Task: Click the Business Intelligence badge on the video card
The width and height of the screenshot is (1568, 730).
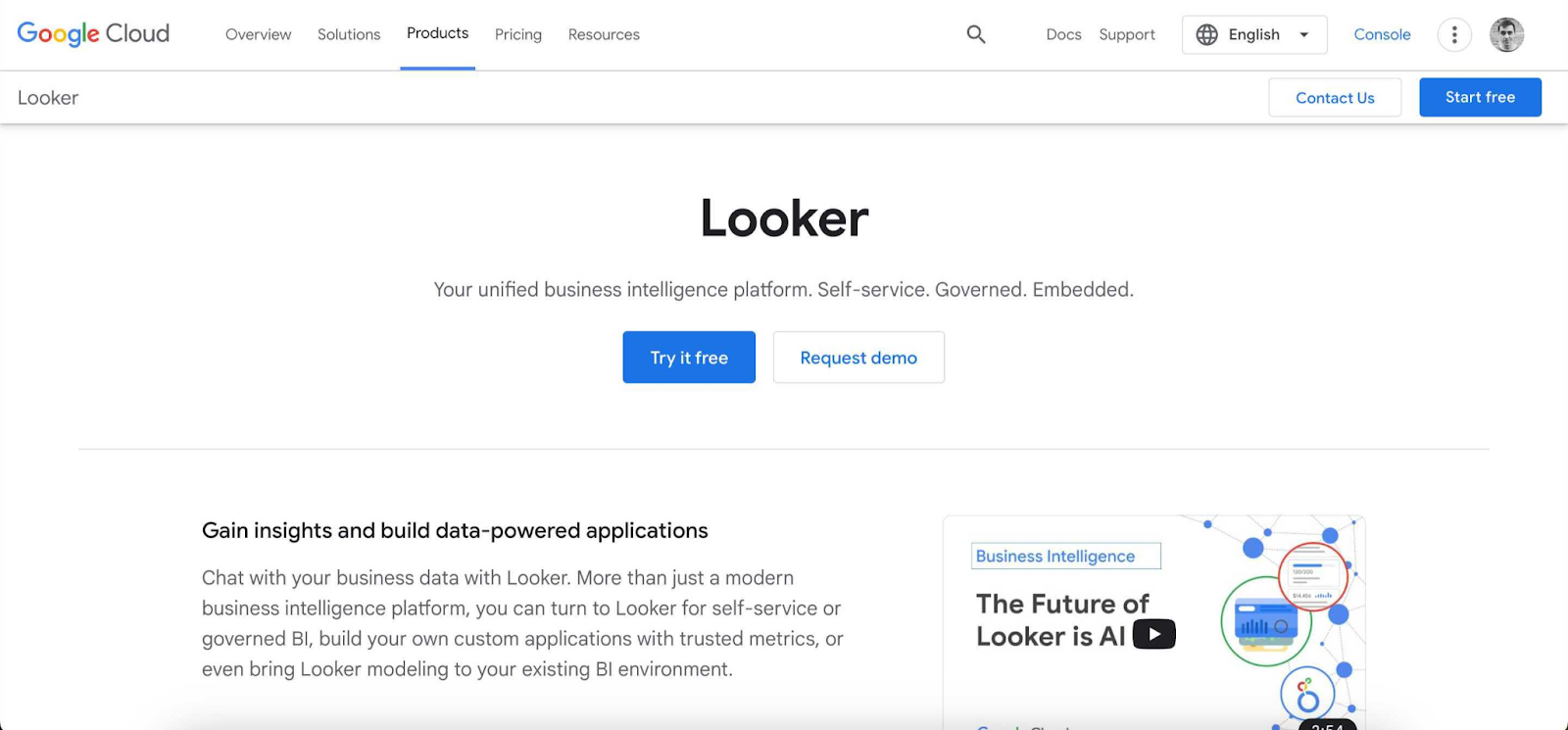Action: [x=1064, y=556]
